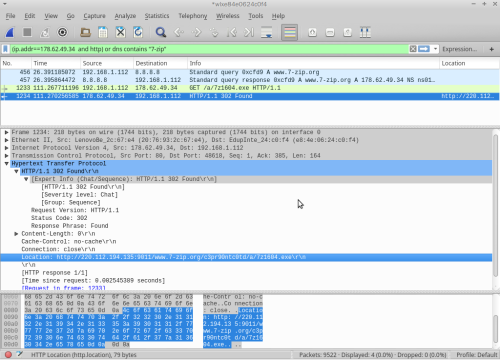Viewport: 500px width, 360px height.
Task: Reset text to normal size
Action: [x=348, y=32]
